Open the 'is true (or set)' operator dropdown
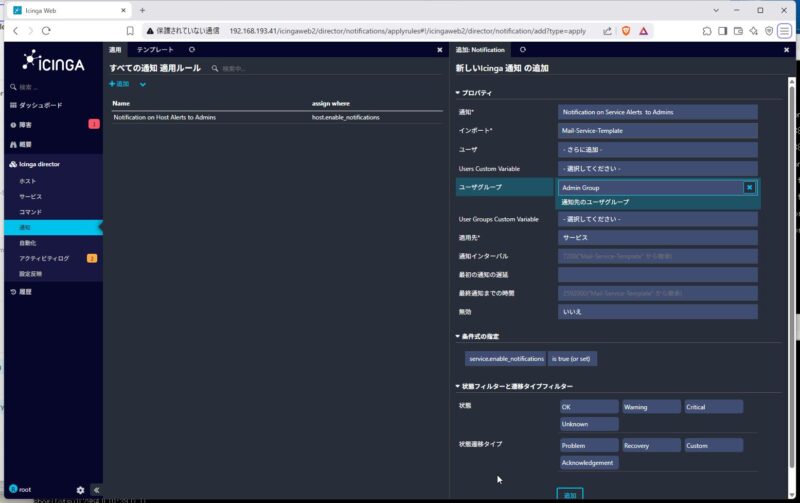800x503 pixels. click(572, 359)
